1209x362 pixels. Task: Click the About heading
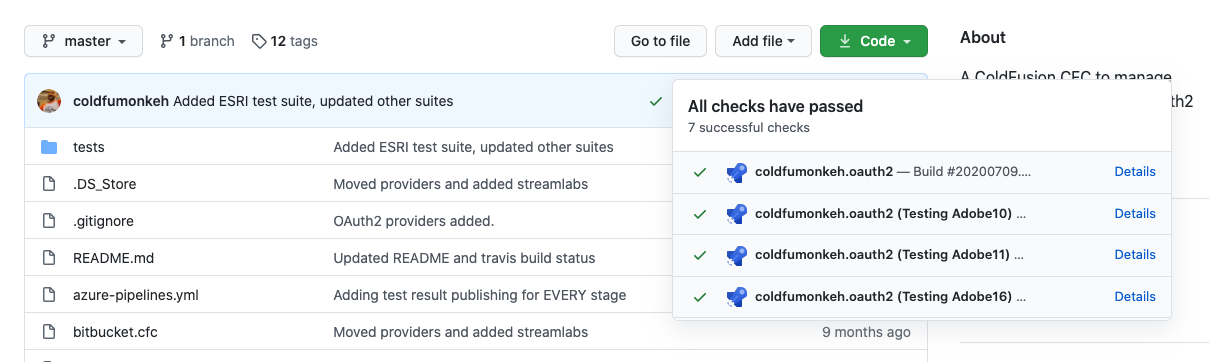click(x=983, y=37)
